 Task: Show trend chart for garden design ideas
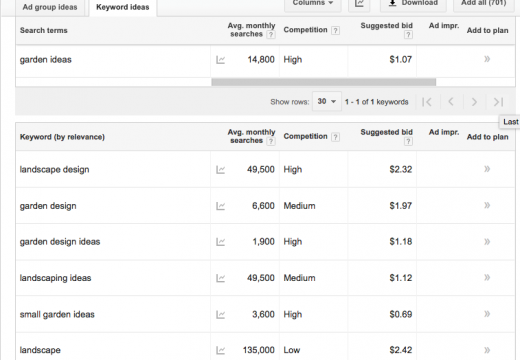pos(220,242)
